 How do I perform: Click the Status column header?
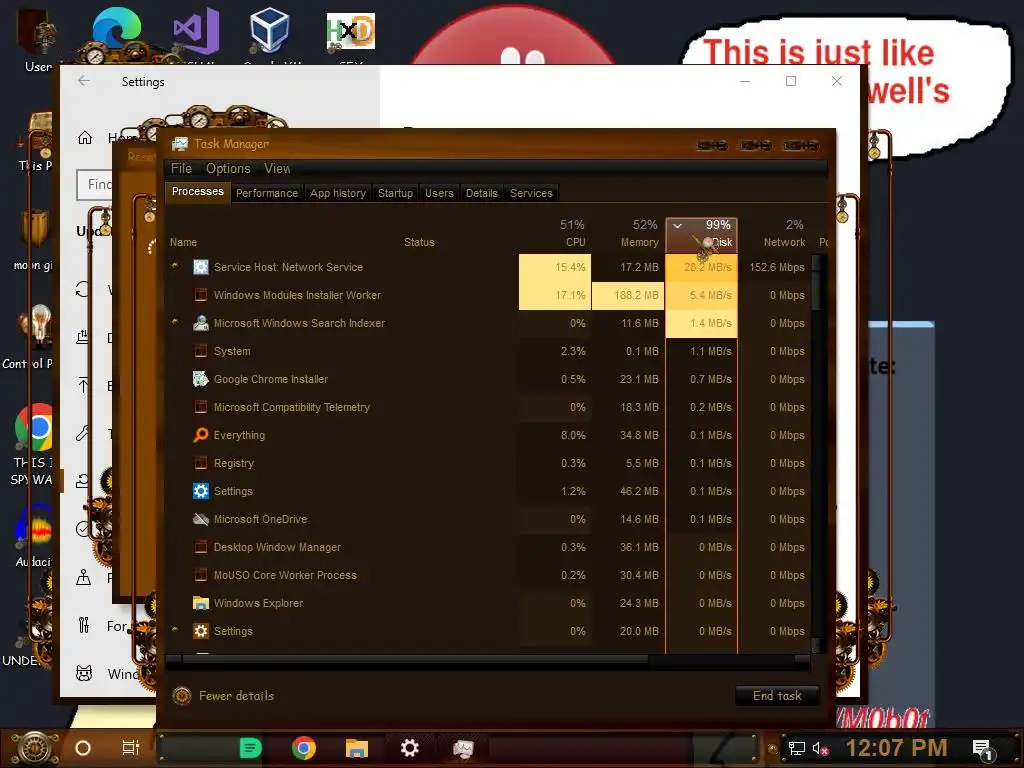pos(419,242)
